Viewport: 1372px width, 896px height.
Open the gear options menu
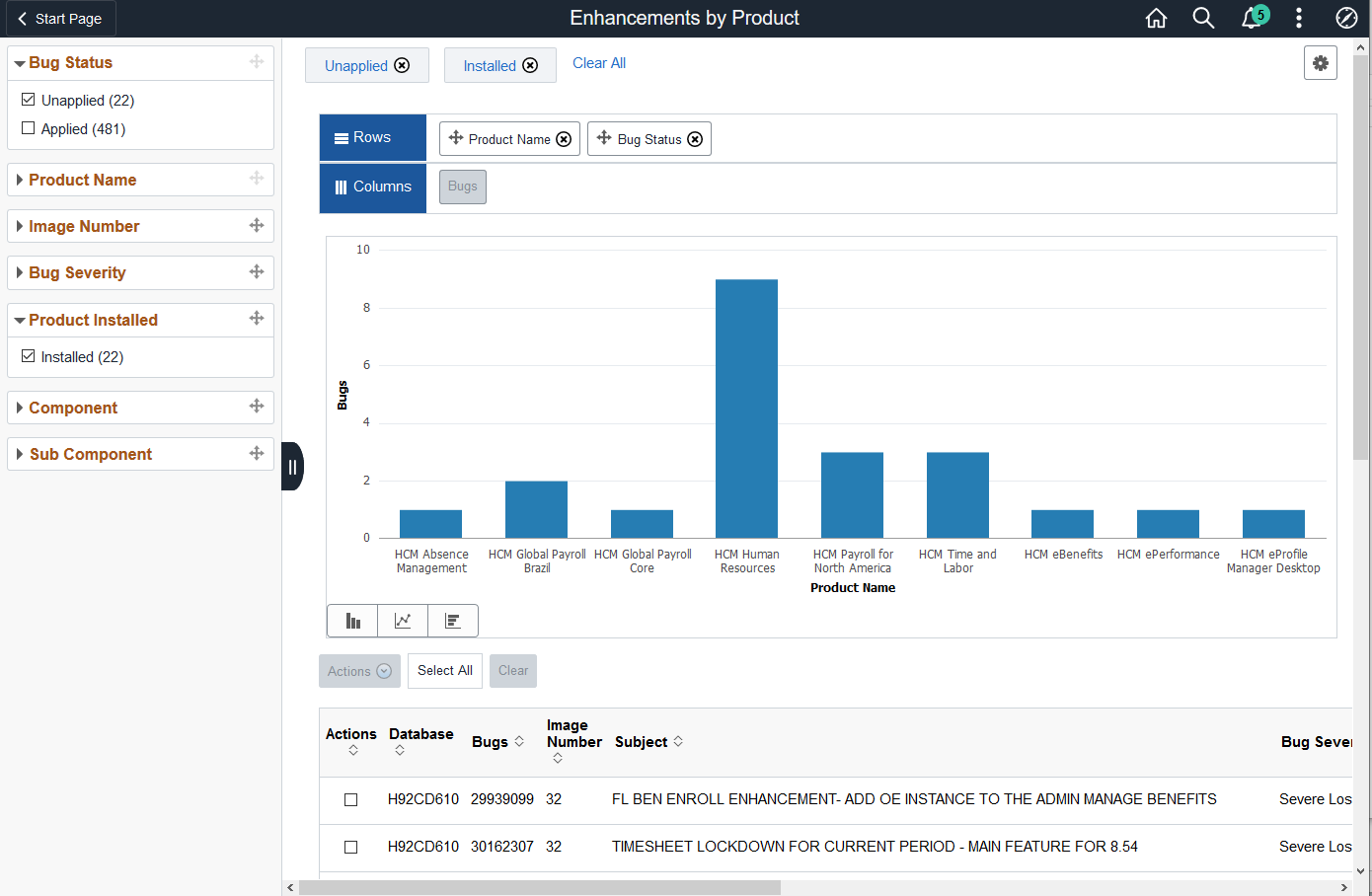coord(1321,63)
